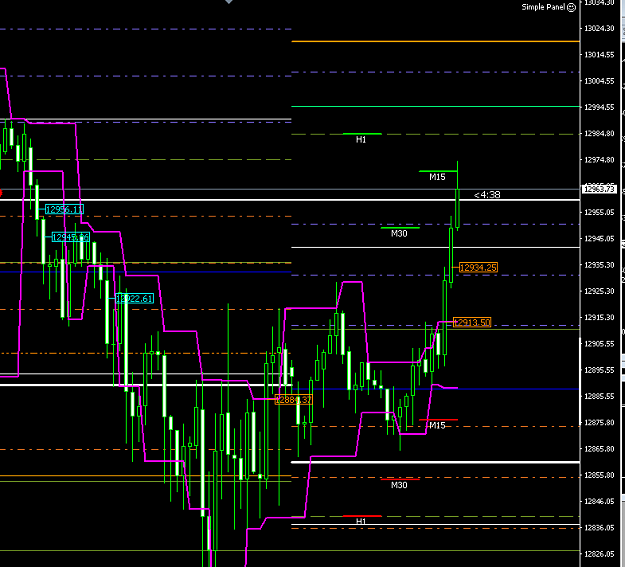The width and height of the screenshot is (625, 567).
Task: Select the orange 12913.50 price label
Action: [x=472, y=322]
